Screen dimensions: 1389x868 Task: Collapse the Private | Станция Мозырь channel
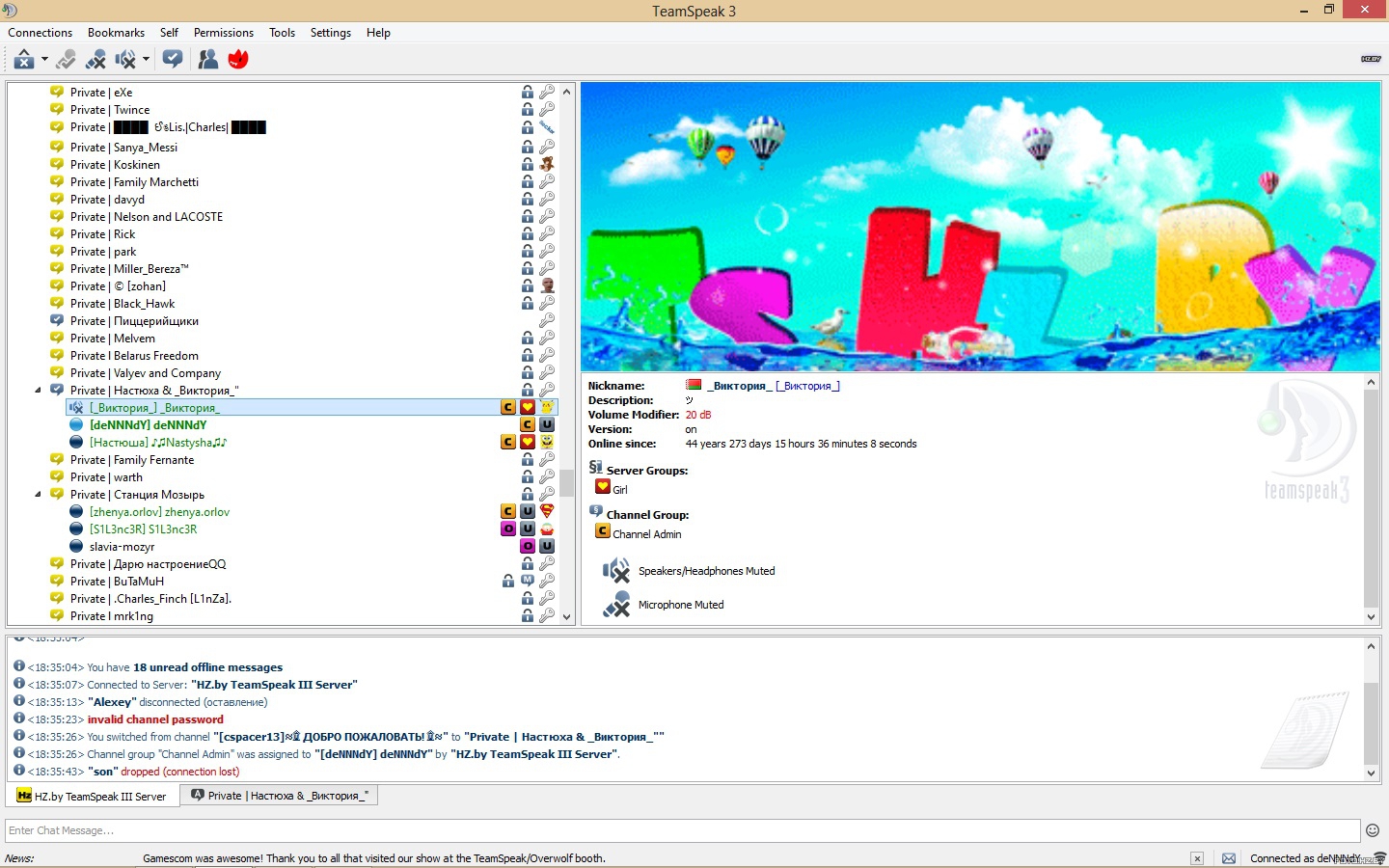pos(39,495)
